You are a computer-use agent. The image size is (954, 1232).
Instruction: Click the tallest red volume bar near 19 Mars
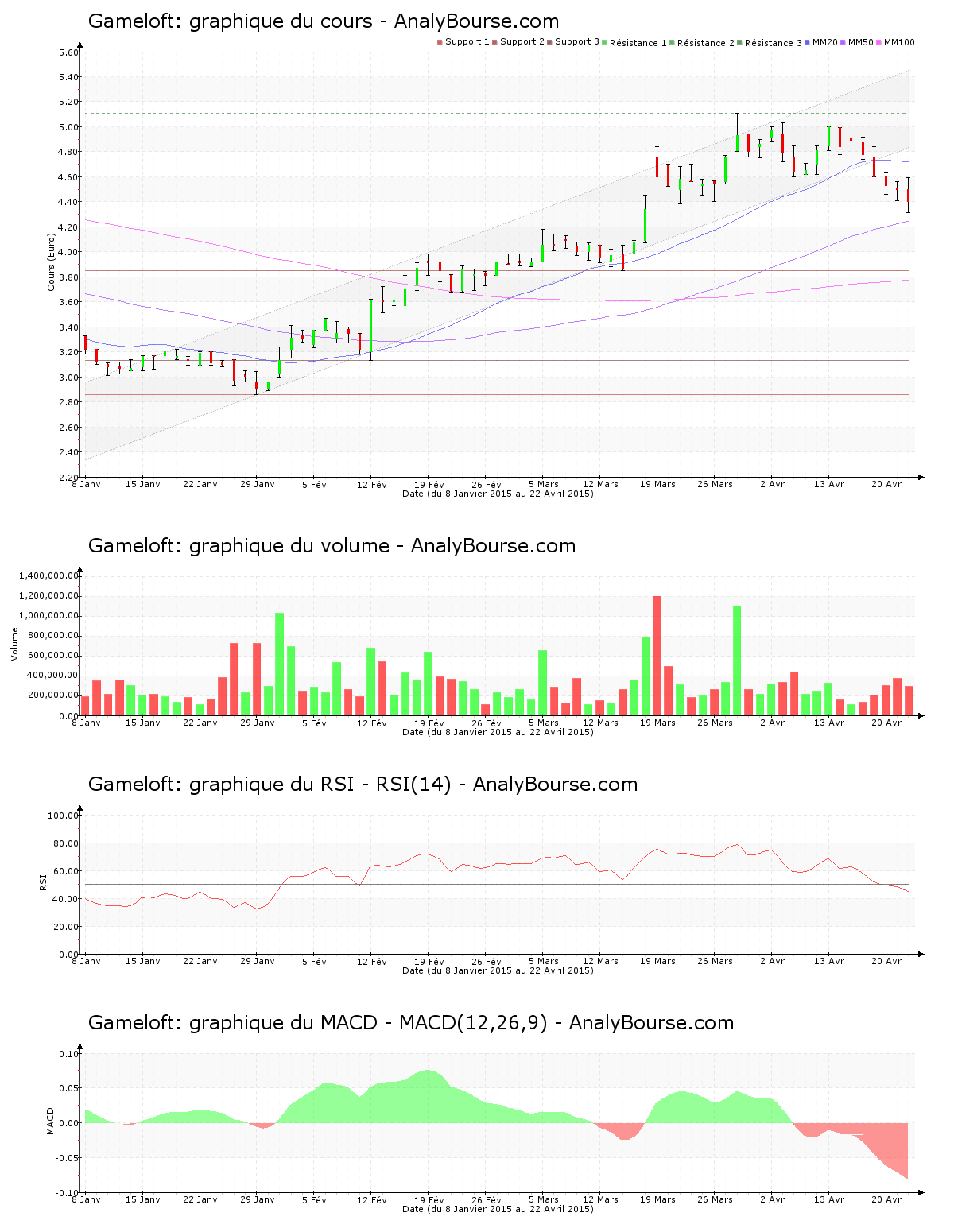pyautogui.click(x=657, y=656)
